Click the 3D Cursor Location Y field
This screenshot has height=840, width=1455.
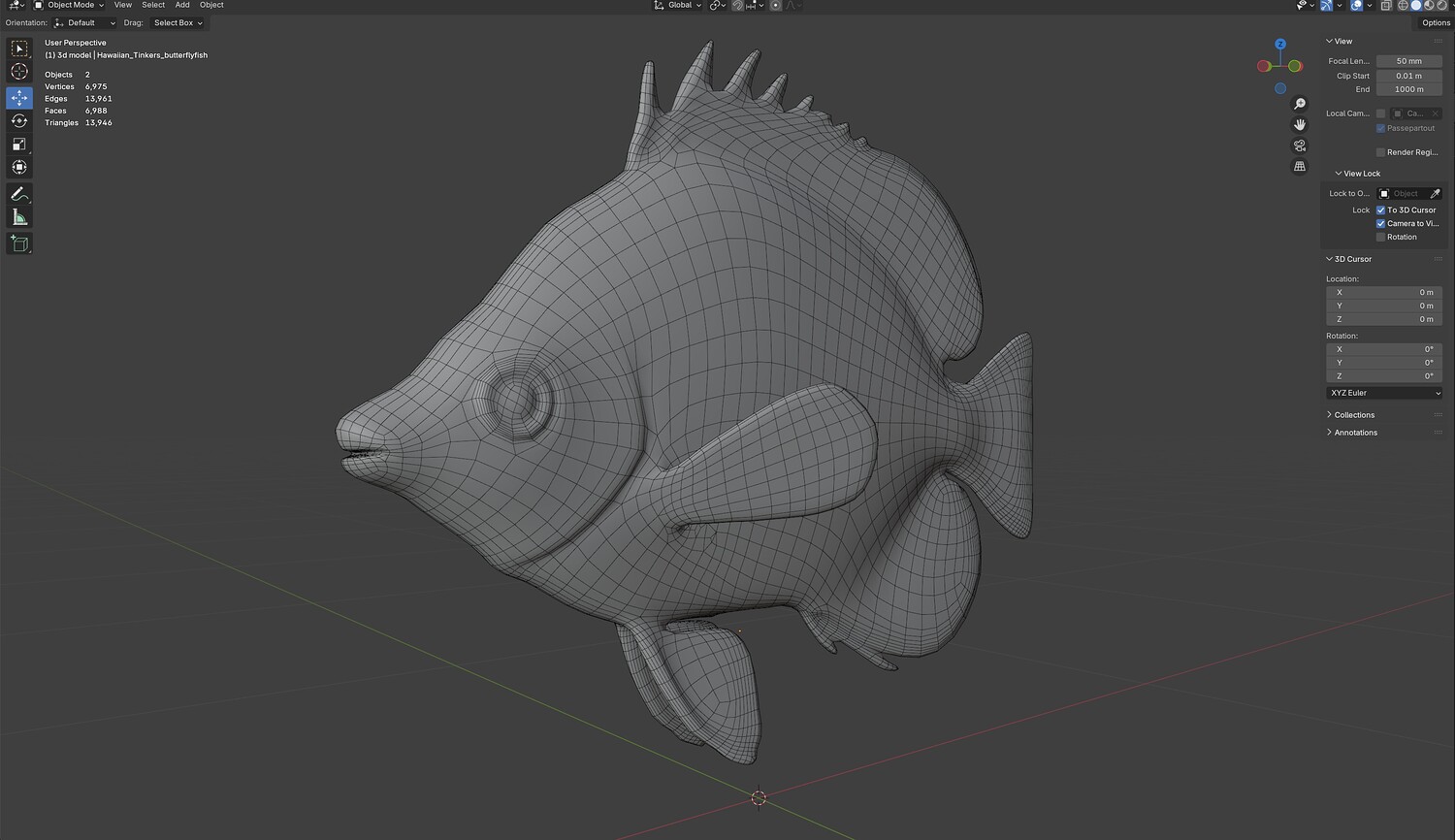(1384, 306)
